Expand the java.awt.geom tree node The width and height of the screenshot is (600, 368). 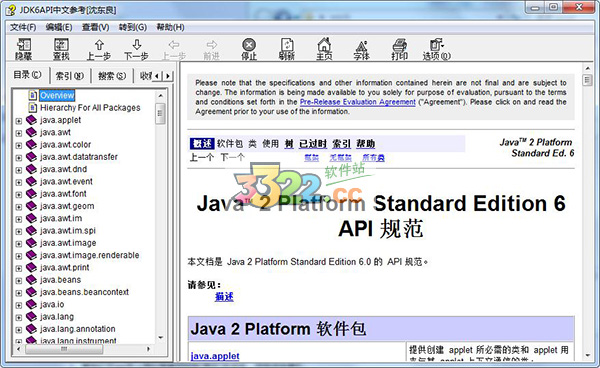click(x=18, y=207)
